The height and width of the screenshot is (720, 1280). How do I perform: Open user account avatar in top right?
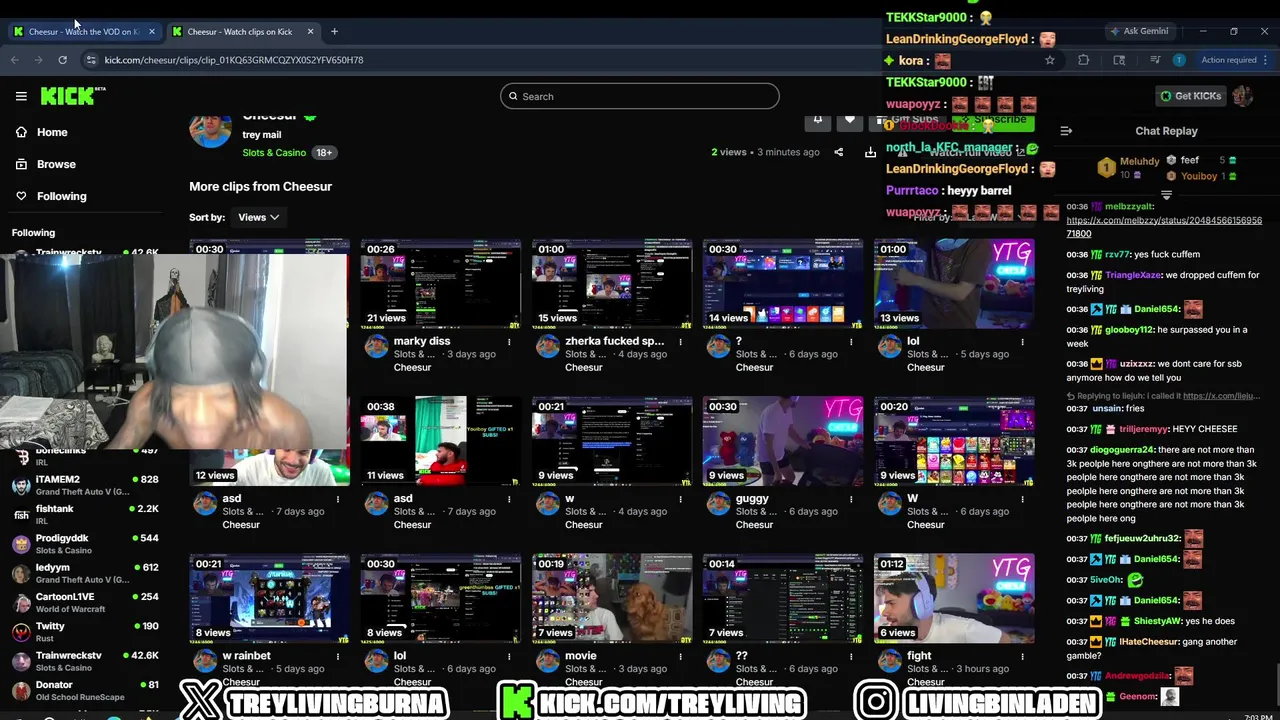coord(1242,96)
